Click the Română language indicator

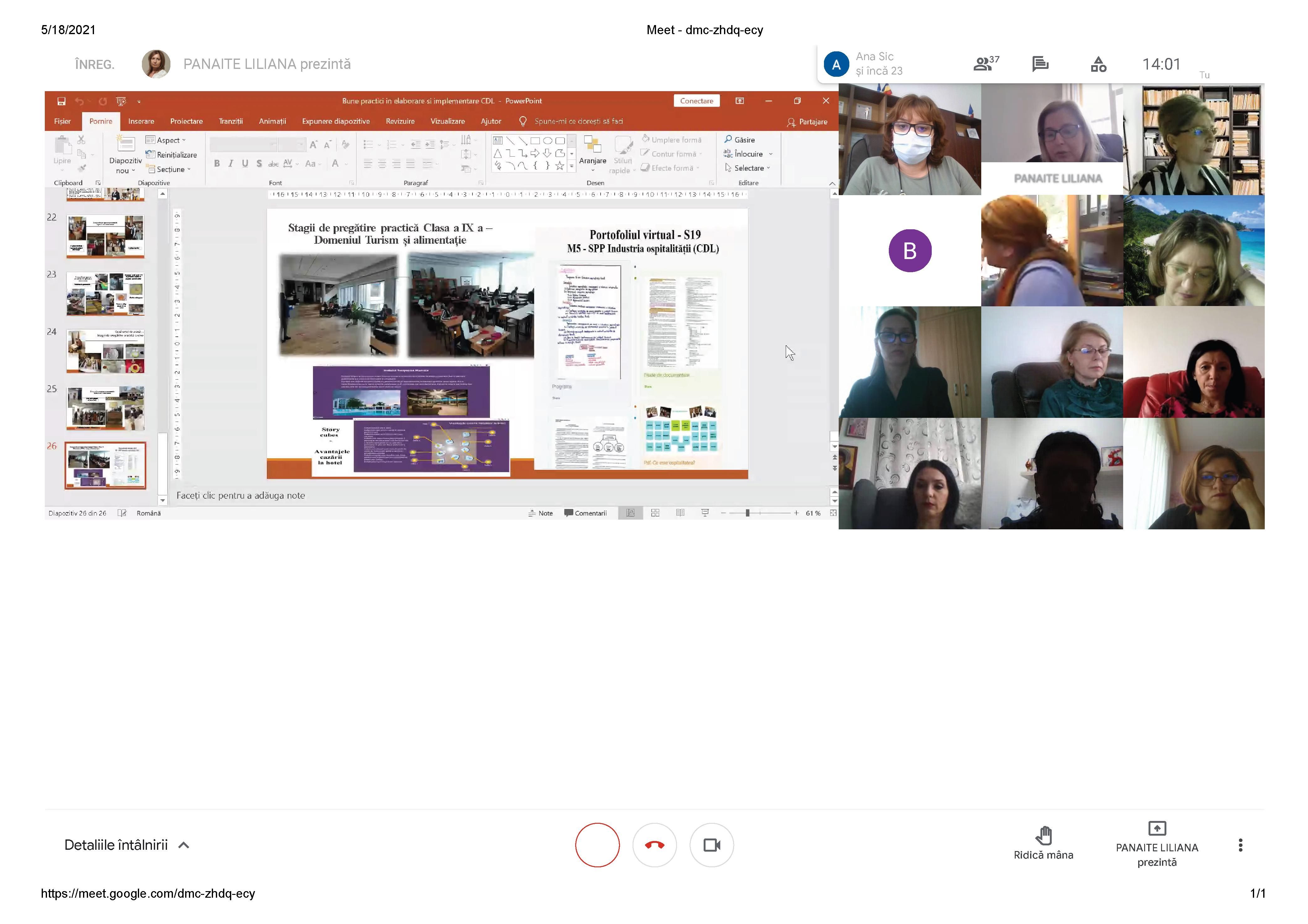(148, 513)
